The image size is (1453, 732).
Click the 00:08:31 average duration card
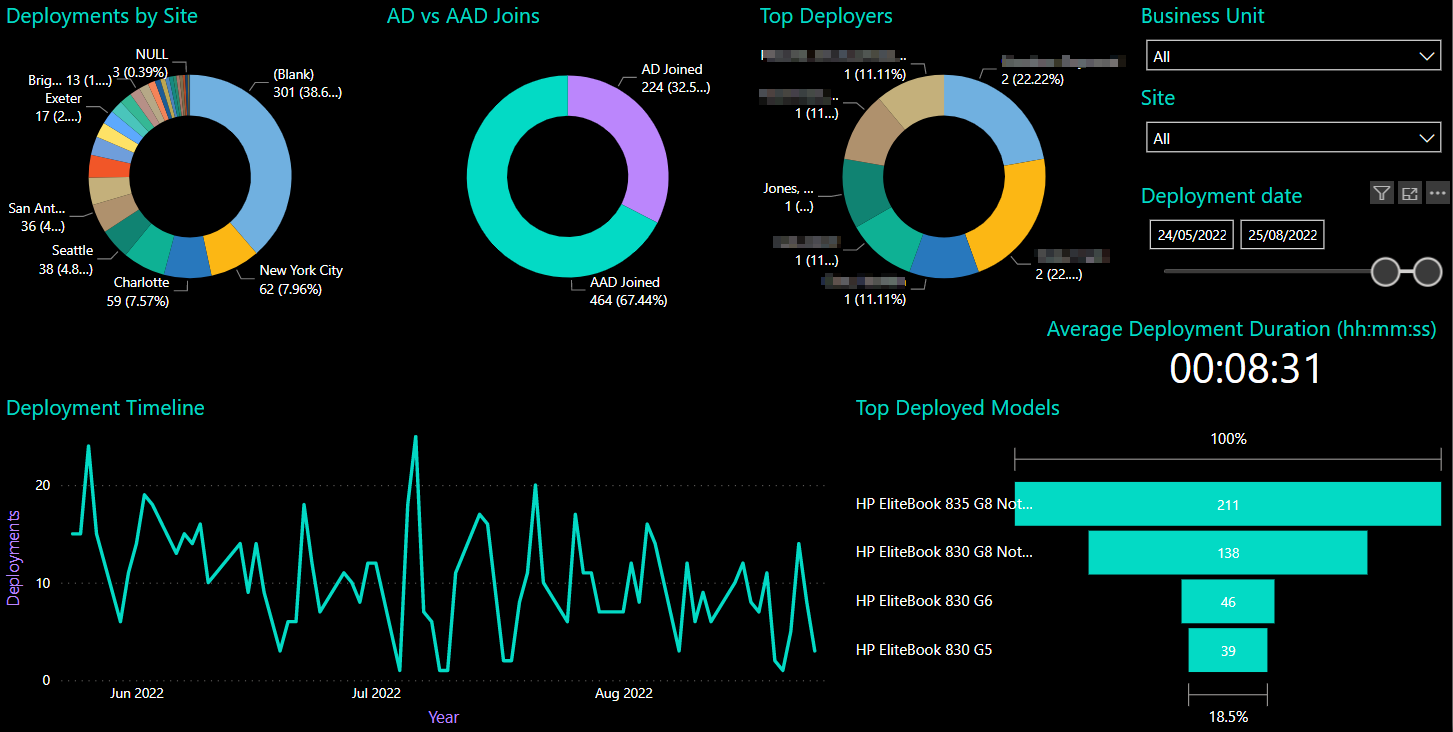point(1245,368)
